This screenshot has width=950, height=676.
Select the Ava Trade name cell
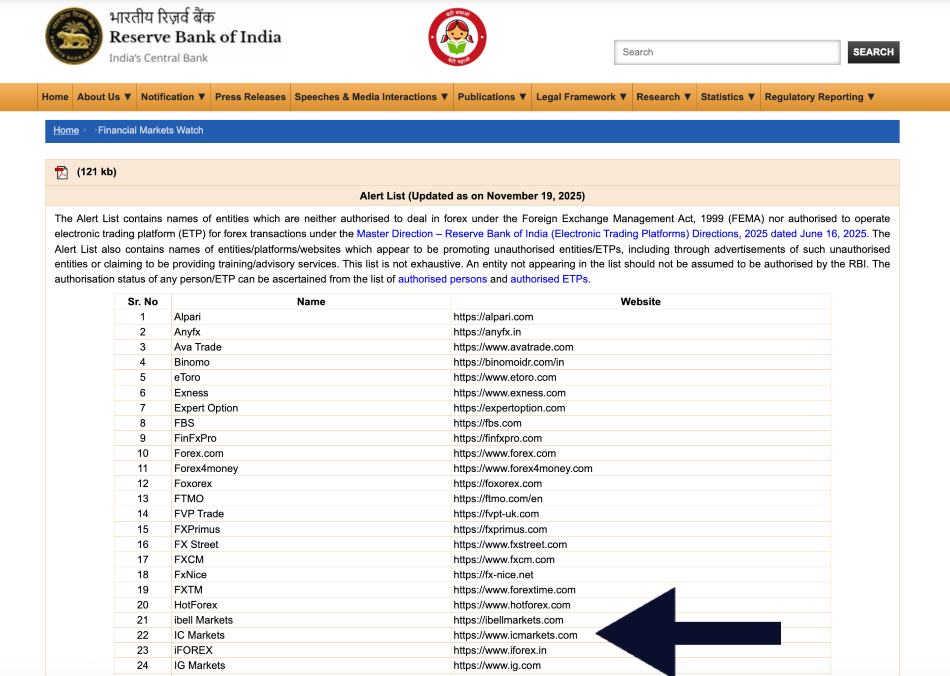pyautogui.click(x=311, y=347)
